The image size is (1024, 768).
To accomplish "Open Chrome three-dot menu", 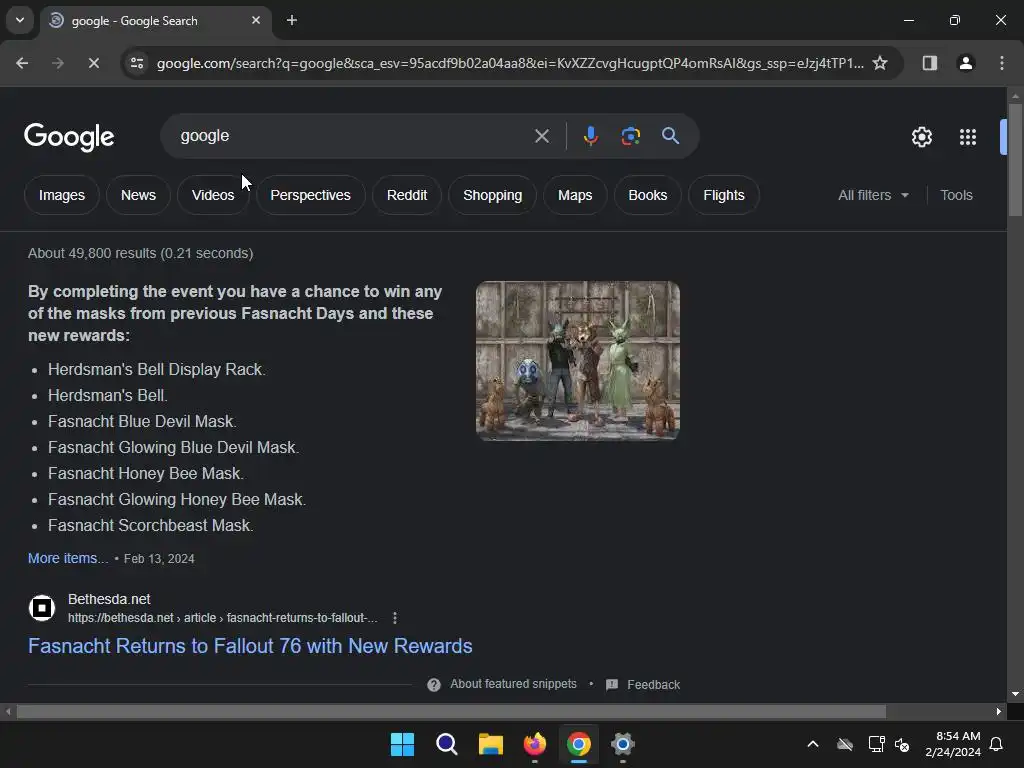I will point(1001,63).
